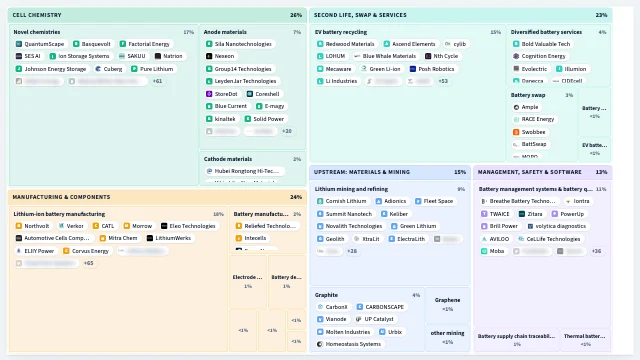Click the Swobbee orange icon

point(516,132)
